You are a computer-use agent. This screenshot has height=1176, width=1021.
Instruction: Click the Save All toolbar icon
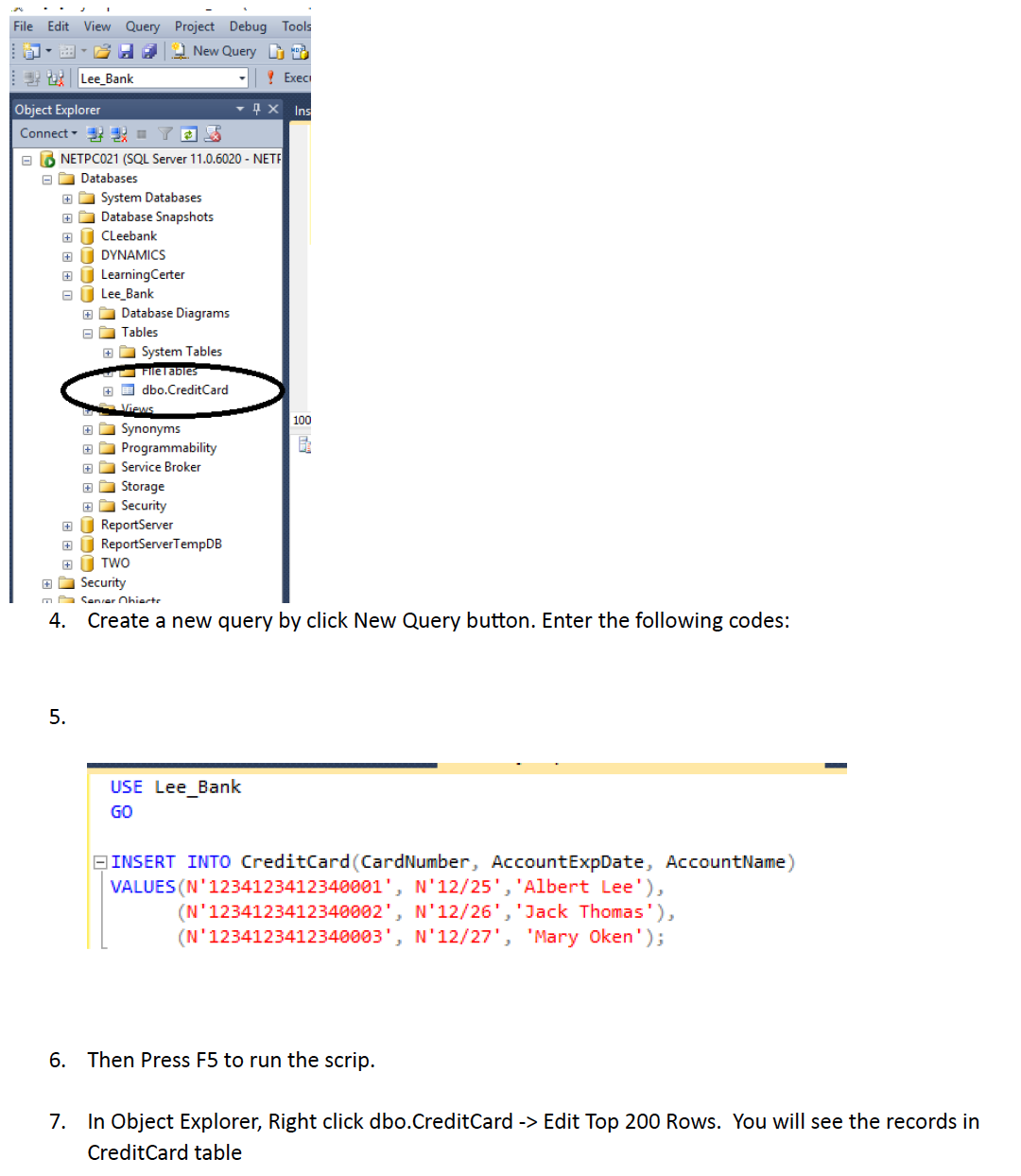(x=147, y=51)
